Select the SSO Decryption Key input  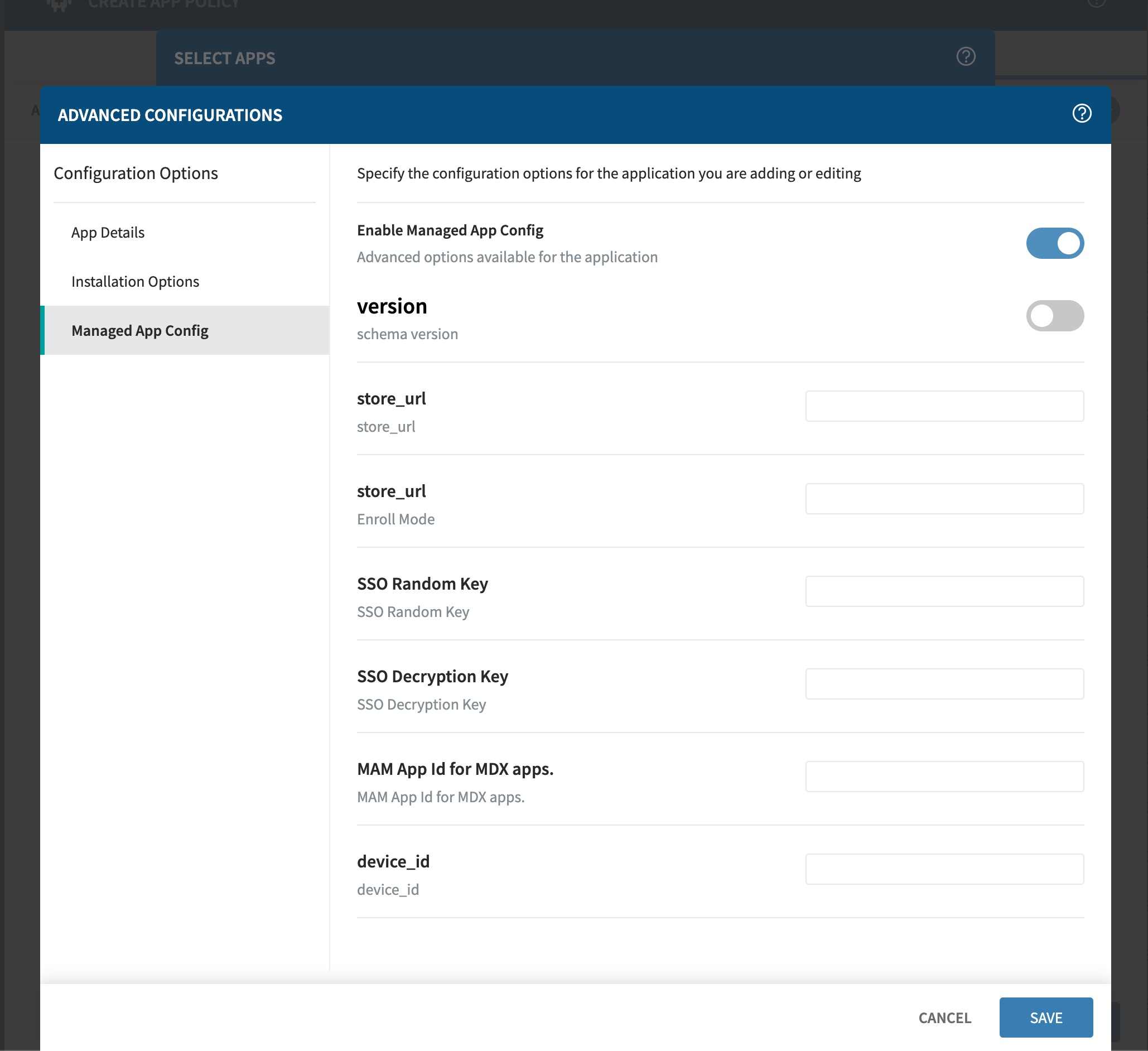pos(944,684)
